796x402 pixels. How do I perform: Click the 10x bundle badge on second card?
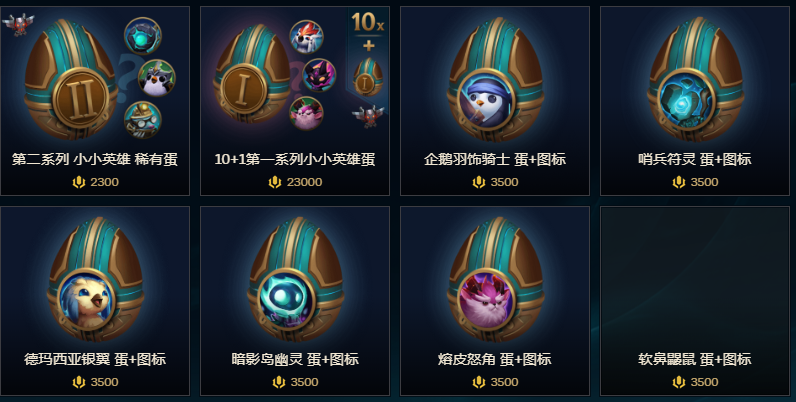click(x=368, y=22)
